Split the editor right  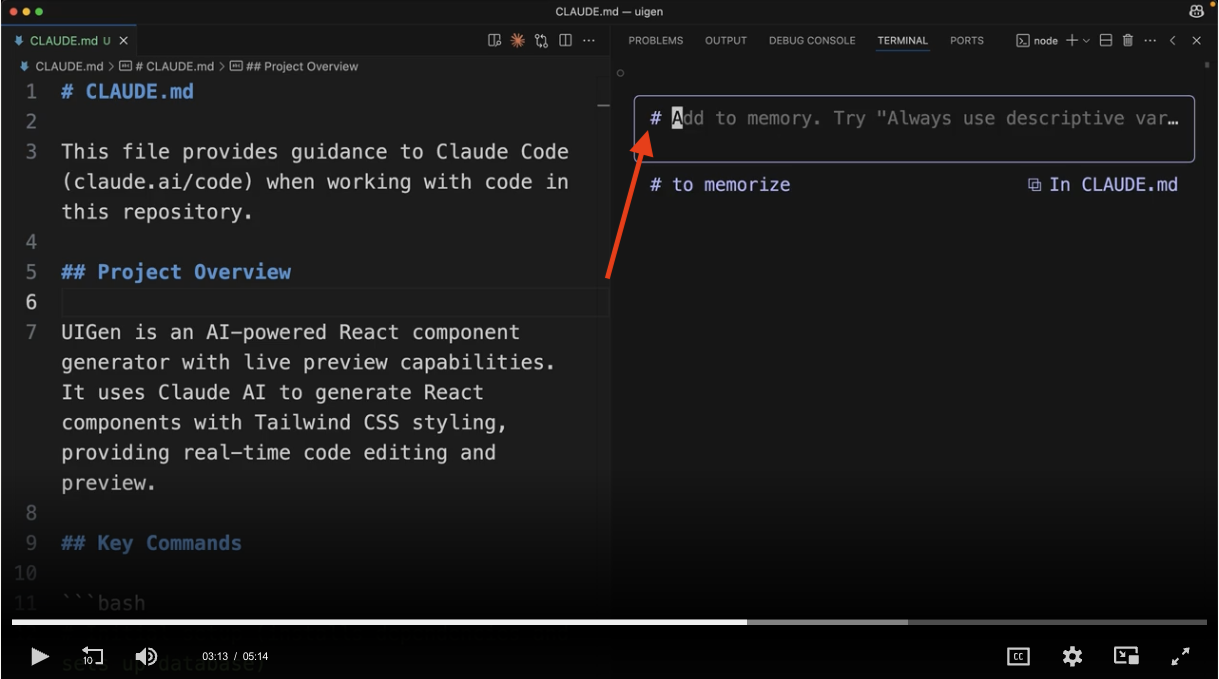[566, 41]
